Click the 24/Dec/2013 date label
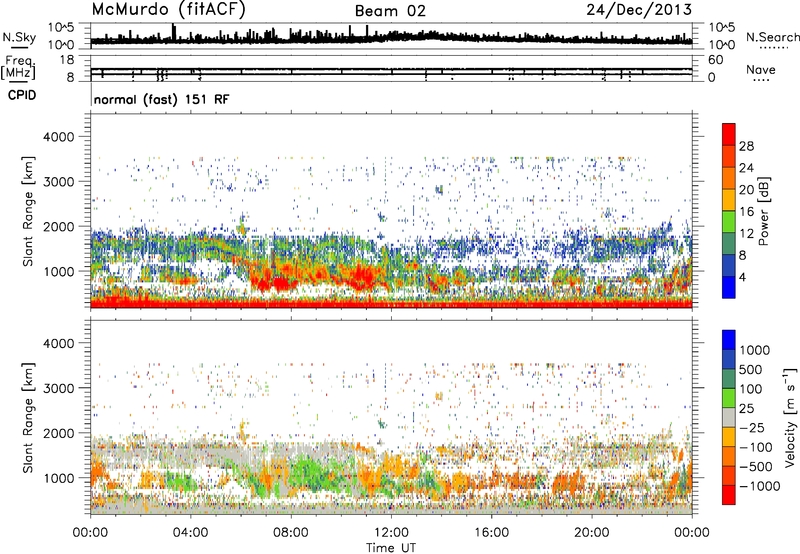The height and width of the screenshot is (554, 800). coord(639,10)
